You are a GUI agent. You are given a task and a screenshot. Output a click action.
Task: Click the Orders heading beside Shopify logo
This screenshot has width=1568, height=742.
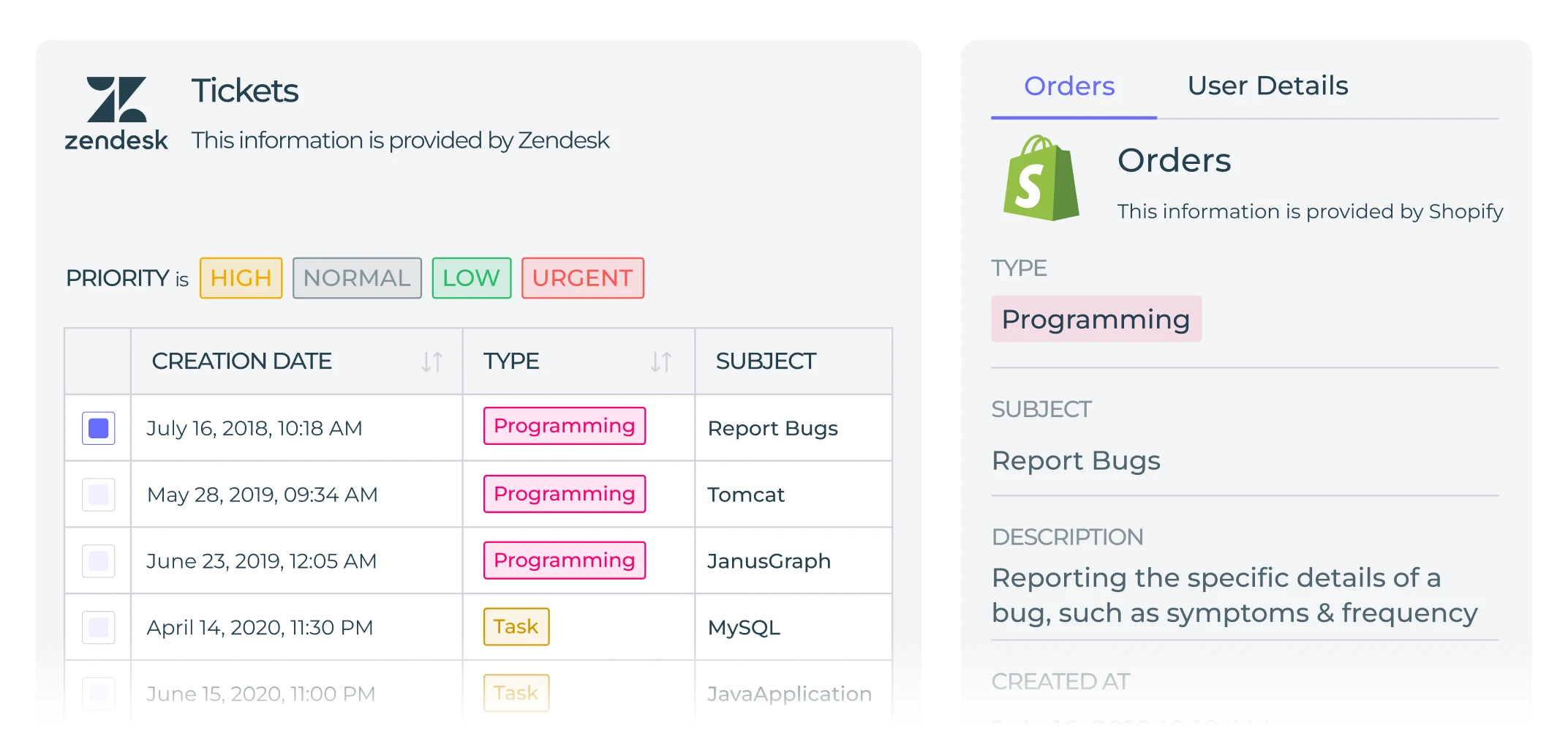click(x=1174, y=160)
